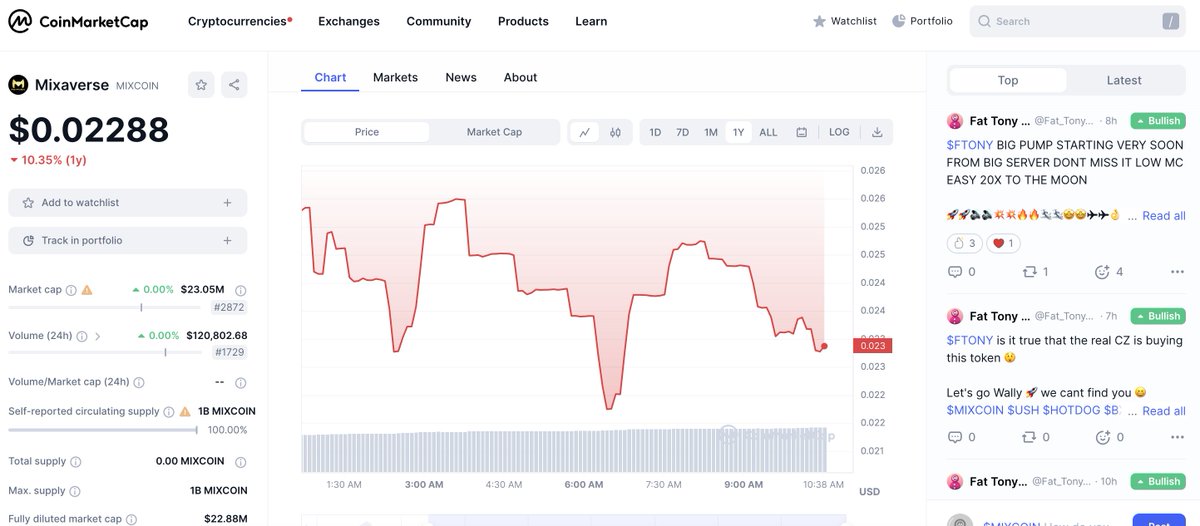This screenshot has width=1200, height=526.
Task: Open Learn menu
Action: pos(591,21)
